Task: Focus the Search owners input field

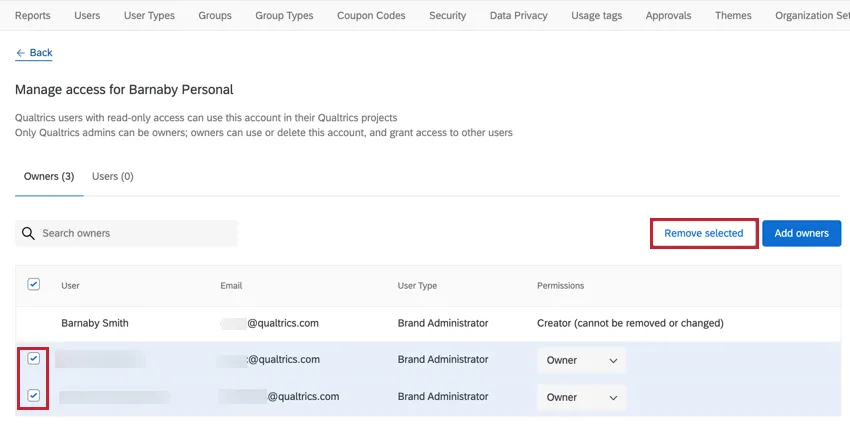Action: [135, 233]
